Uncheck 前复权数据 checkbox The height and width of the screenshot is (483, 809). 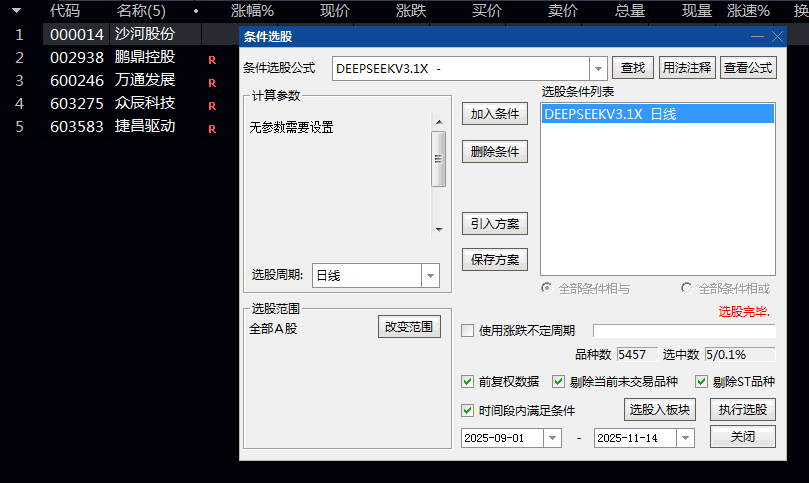click(467, 381)
